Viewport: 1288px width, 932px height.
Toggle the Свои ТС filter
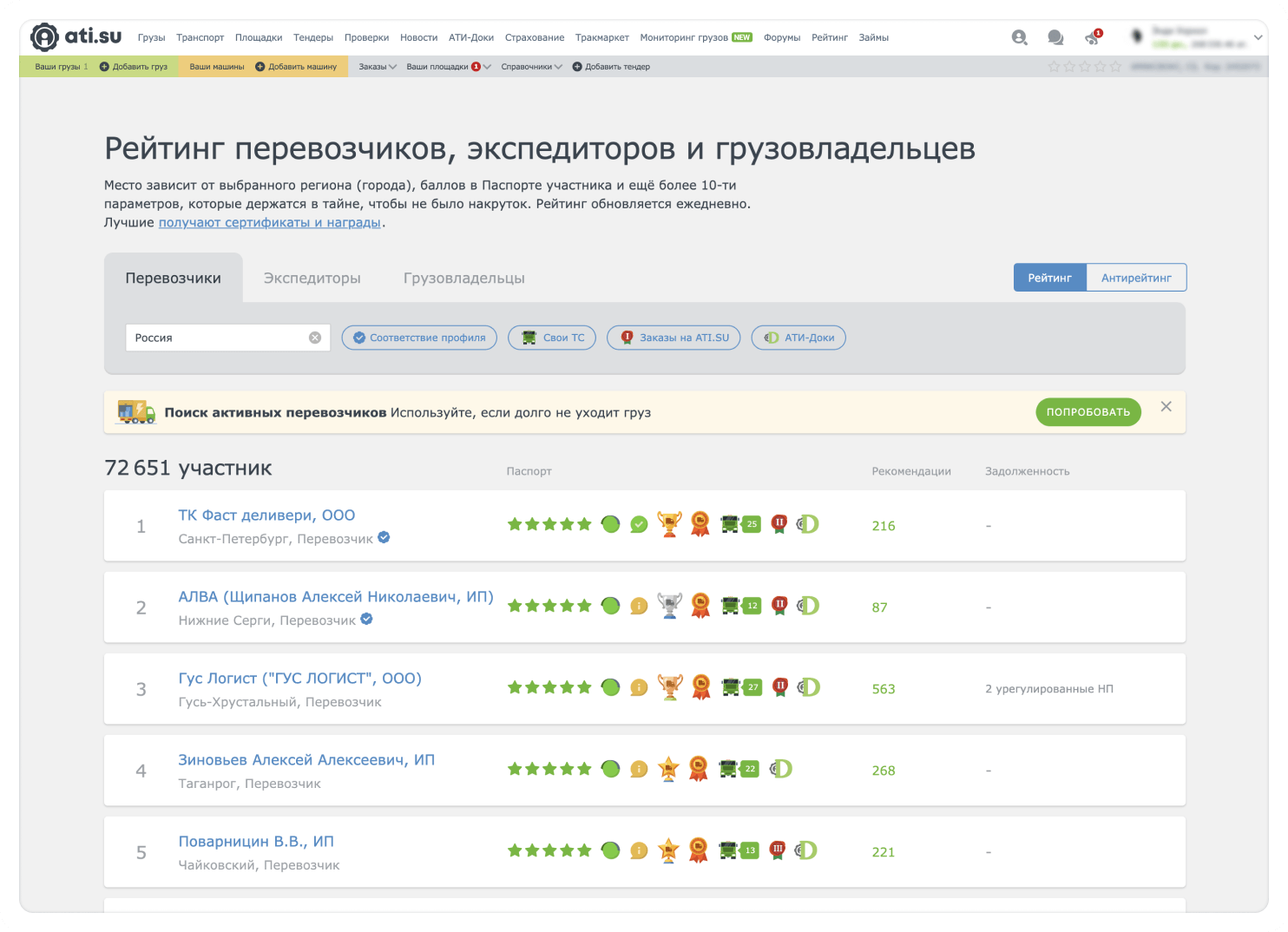[552, 338]
